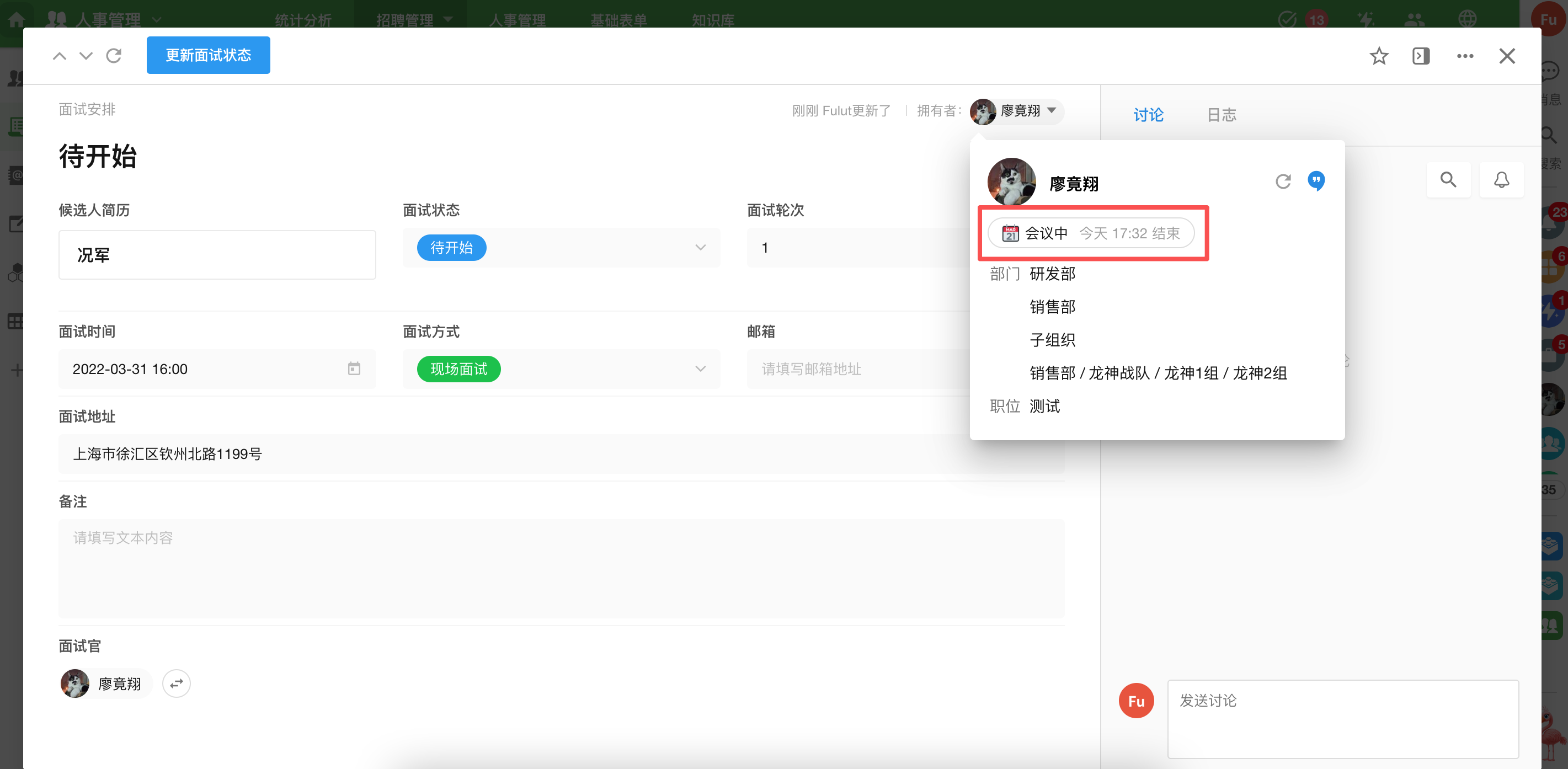Viewport: 1568px width, 769px height.
Task: Expand the 面试状态 dropdown
Action: [700, 248]
